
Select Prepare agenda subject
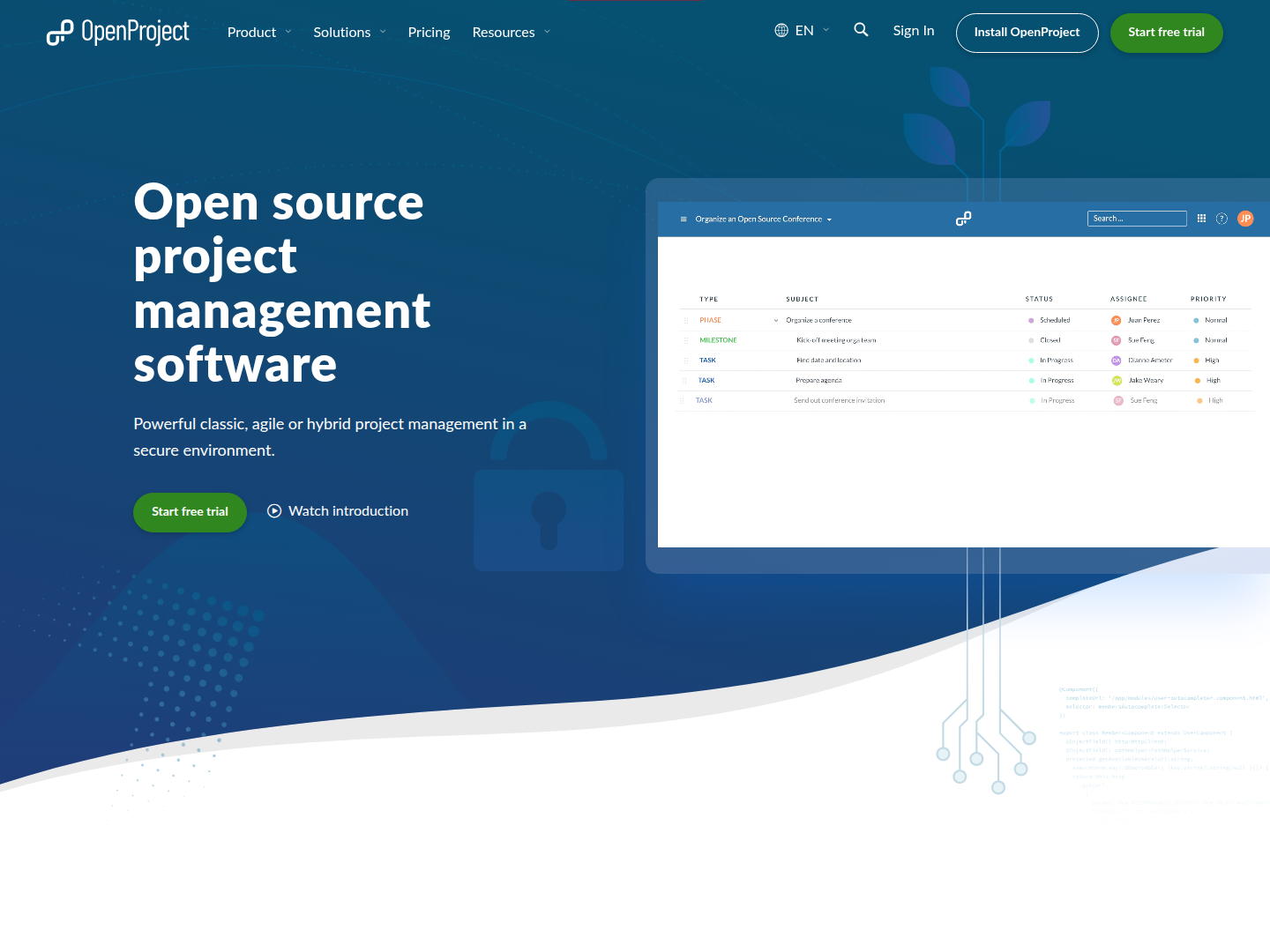pyautogui.click(x=818, y=381)
